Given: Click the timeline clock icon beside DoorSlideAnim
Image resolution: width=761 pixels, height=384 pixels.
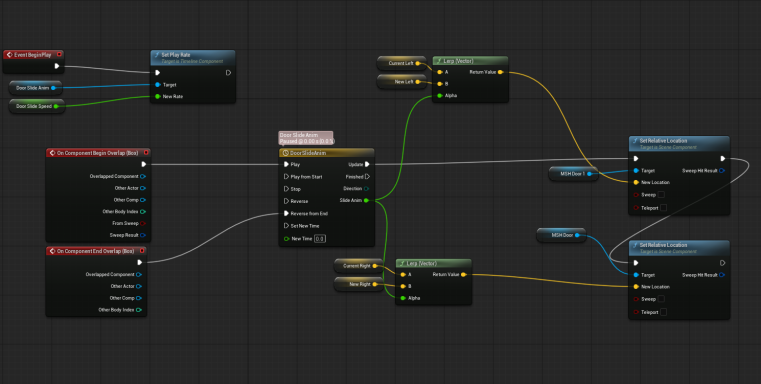Looking at the screenshot, I should coord(285,153).
